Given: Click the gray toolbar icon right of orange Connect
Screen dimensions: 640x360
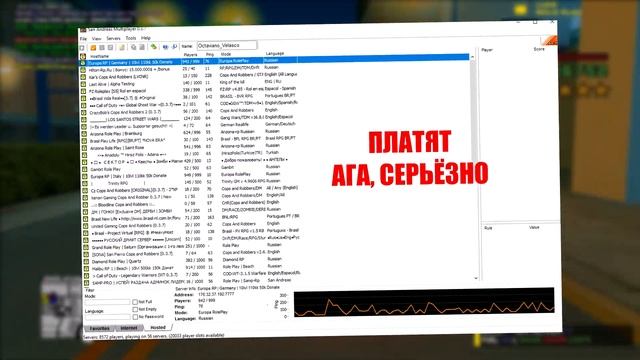Looking at the screenshot, I should 102,47.
